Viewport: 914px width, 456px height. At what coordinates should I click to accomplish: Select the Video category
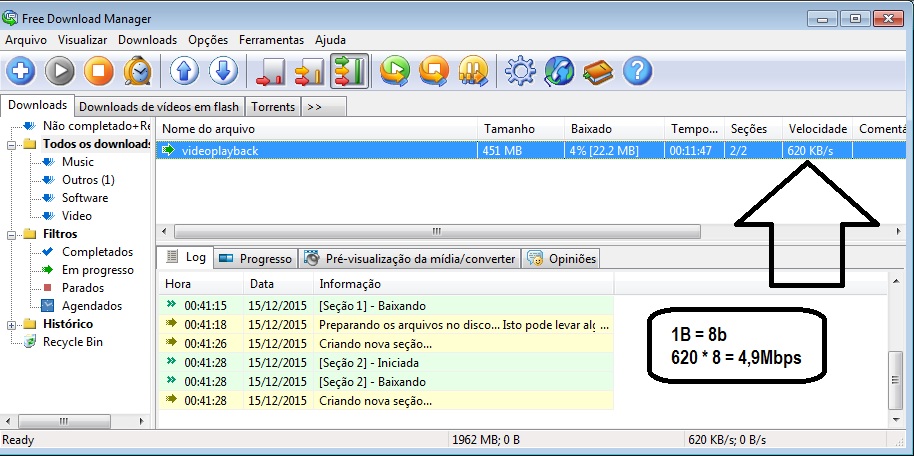(x=77, y=216)
